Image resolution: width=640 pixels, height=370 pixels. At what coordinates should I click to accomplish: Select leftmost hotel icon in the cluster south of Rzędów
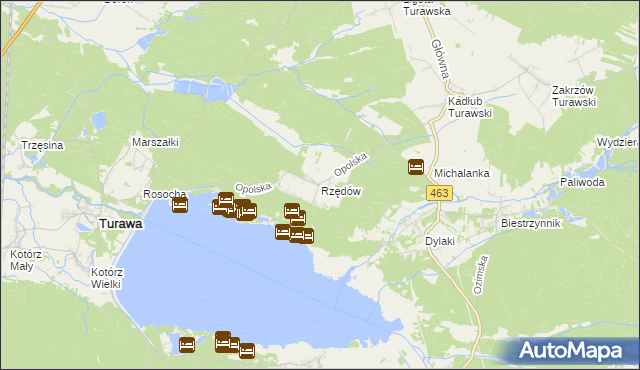point(282,232)
